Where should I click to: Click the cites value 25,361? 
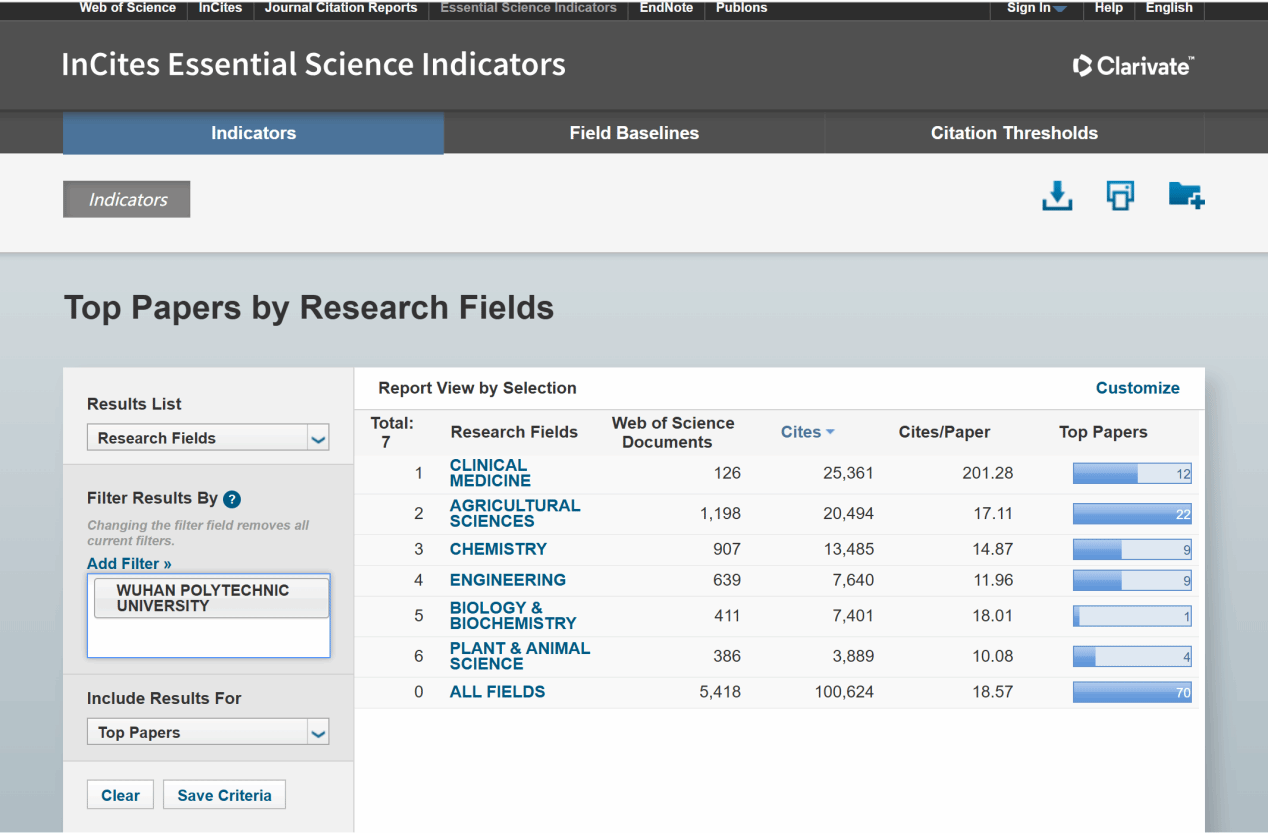click(x=848, y=473)
